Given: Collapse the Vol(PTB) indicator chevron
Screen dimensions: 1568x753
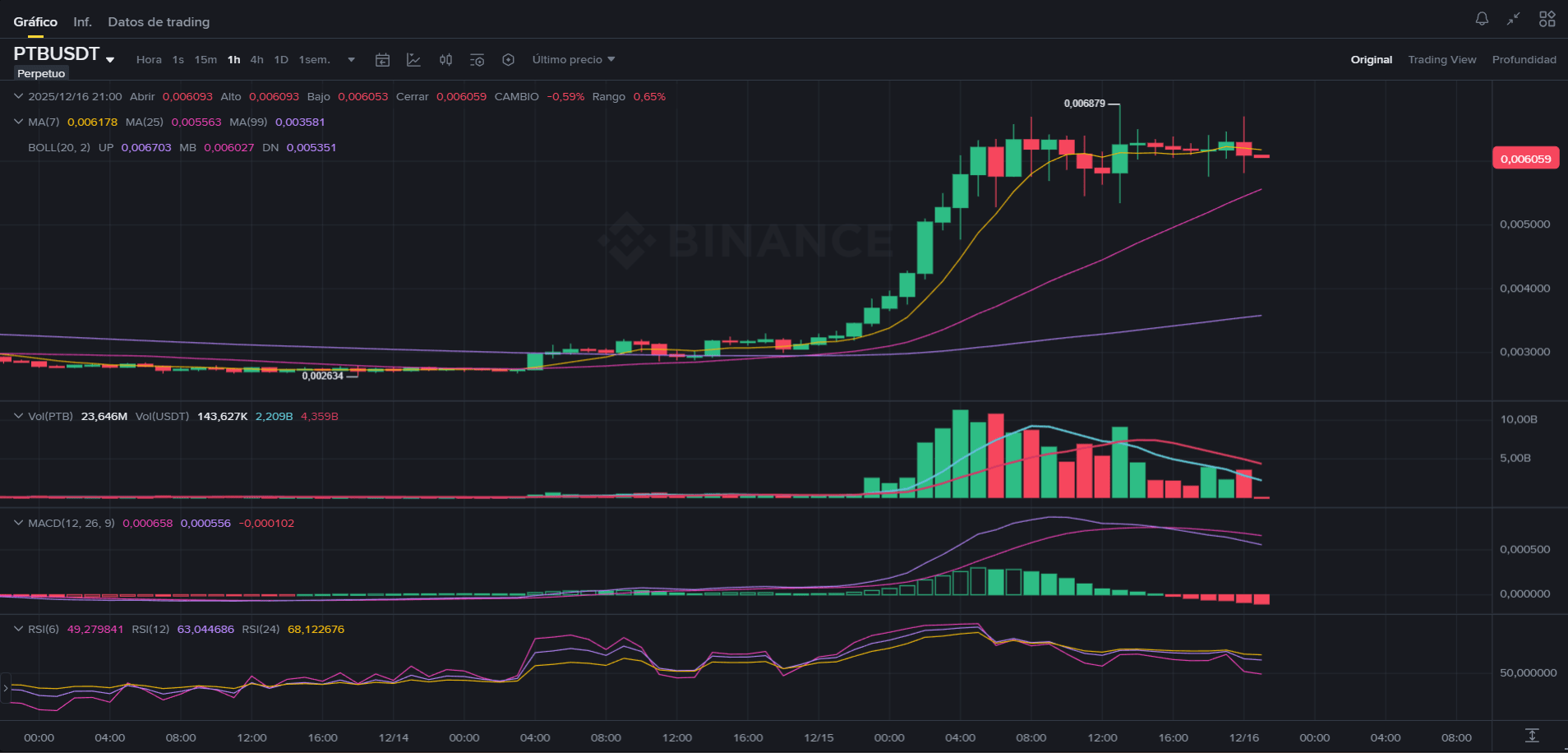Looking at the screenshot, I should [18, 416].
